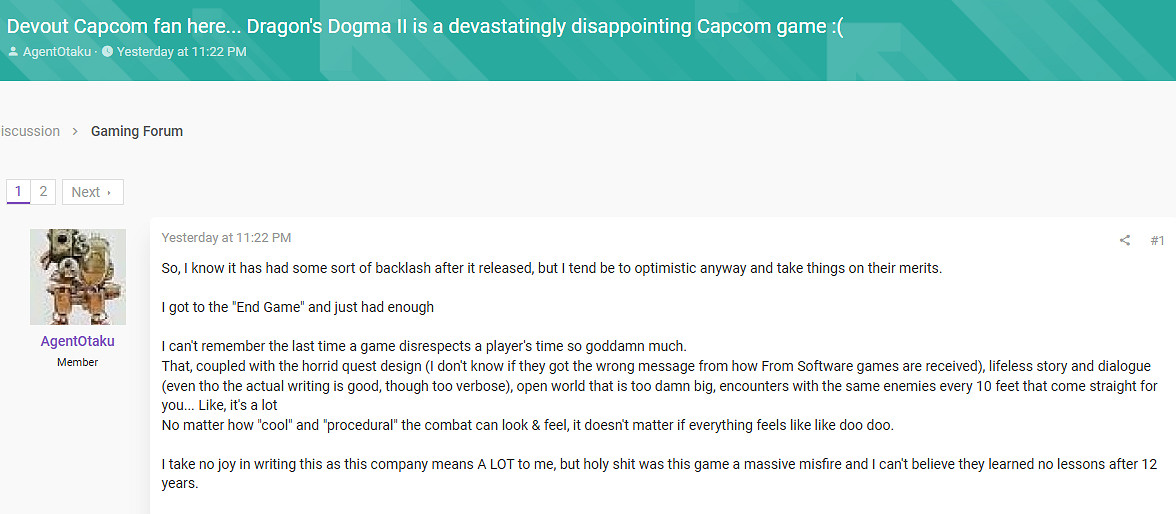Image resolution: width=1176 pixels, height=514 pixels.
Task: Click the thread start date text in the header
Action: 181,51
